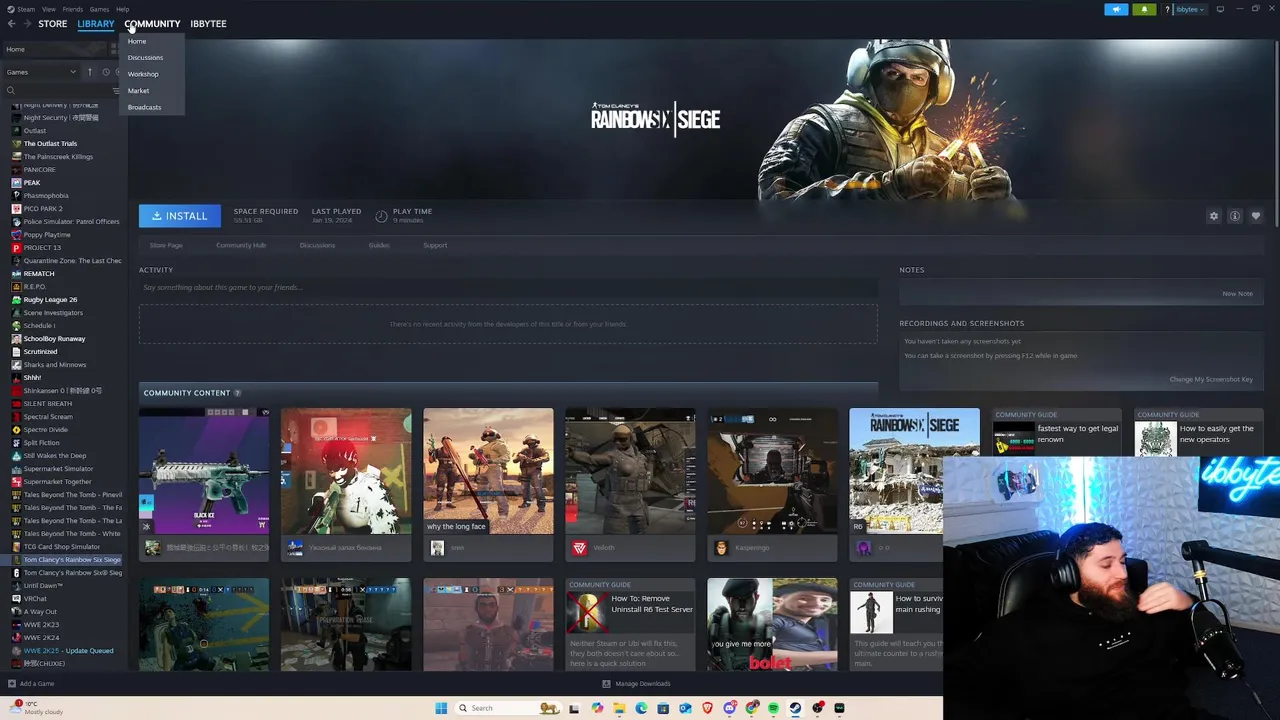Expand the ibbytee account dropdown
Viewport: 1280px width, 720px height.
[1190, 9]
